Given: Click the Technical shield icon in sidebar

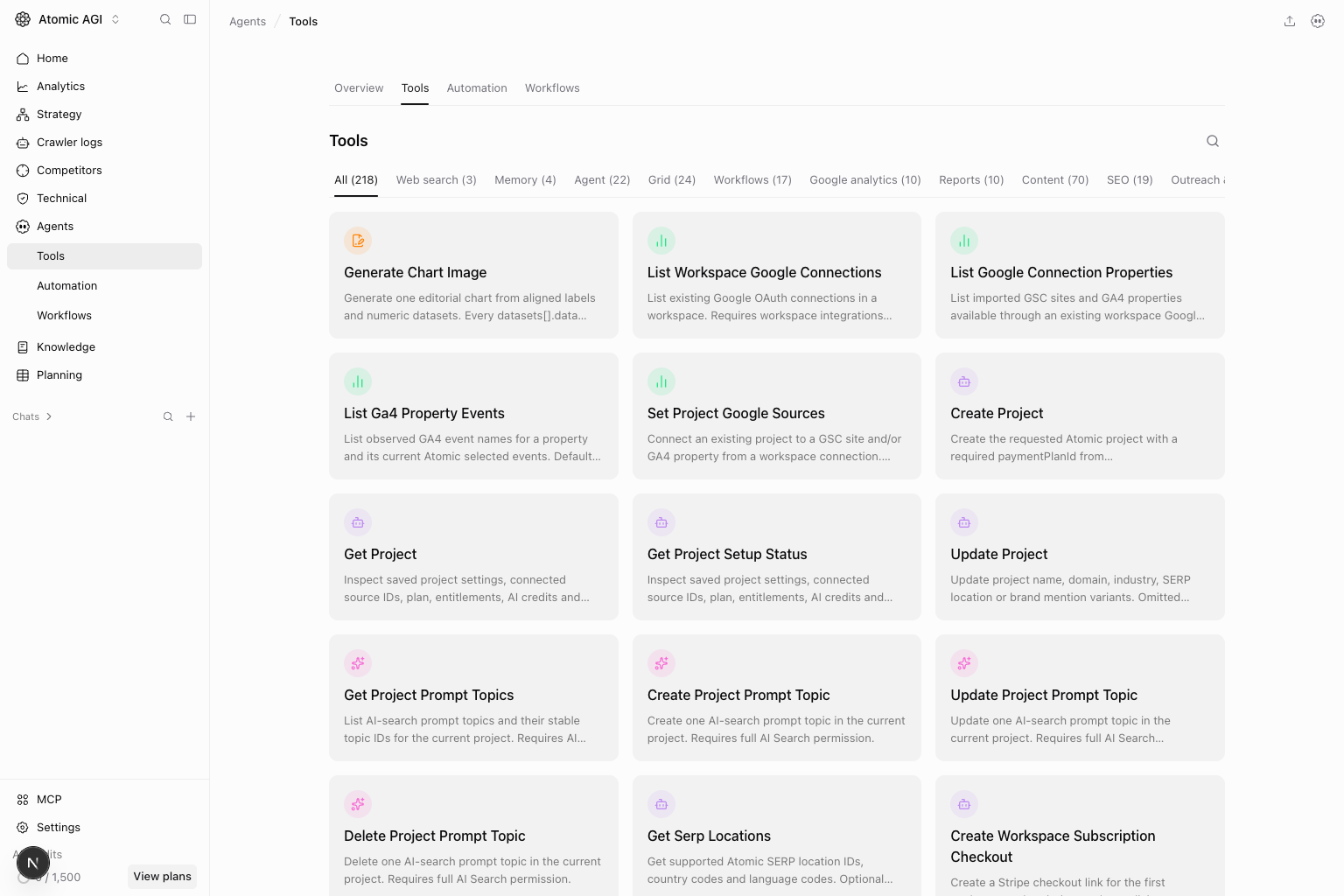Looking at the screenshot, I should tap(23, 199).
